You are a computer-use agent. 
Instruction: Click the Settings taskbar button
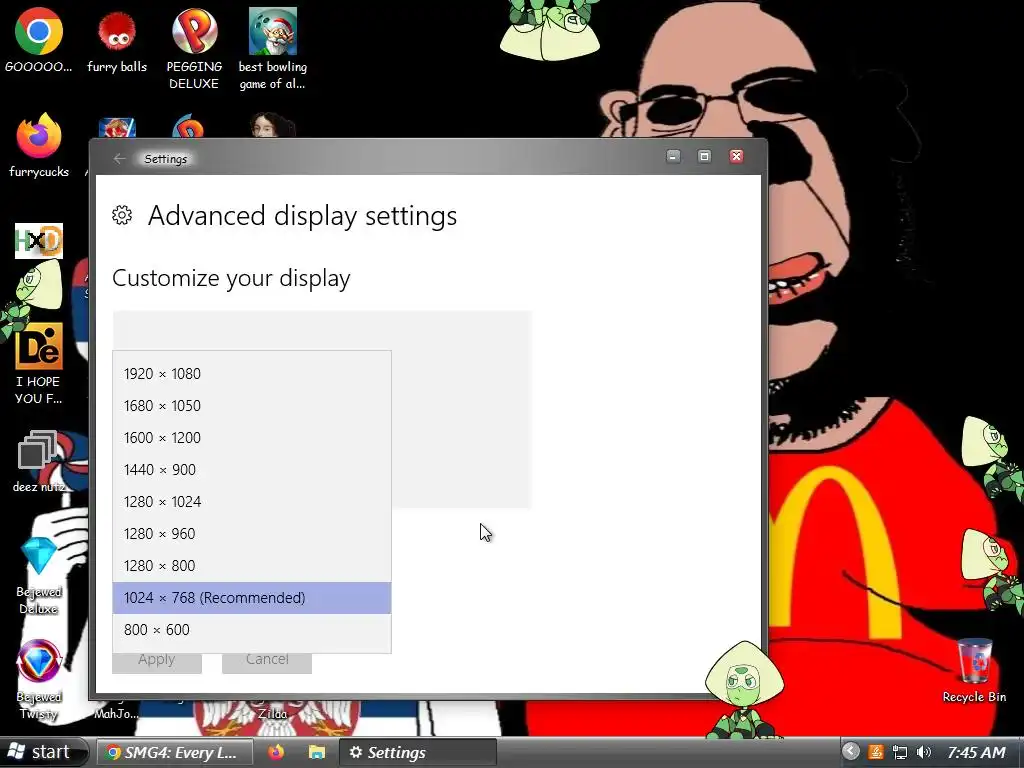[x=418, y=752]
